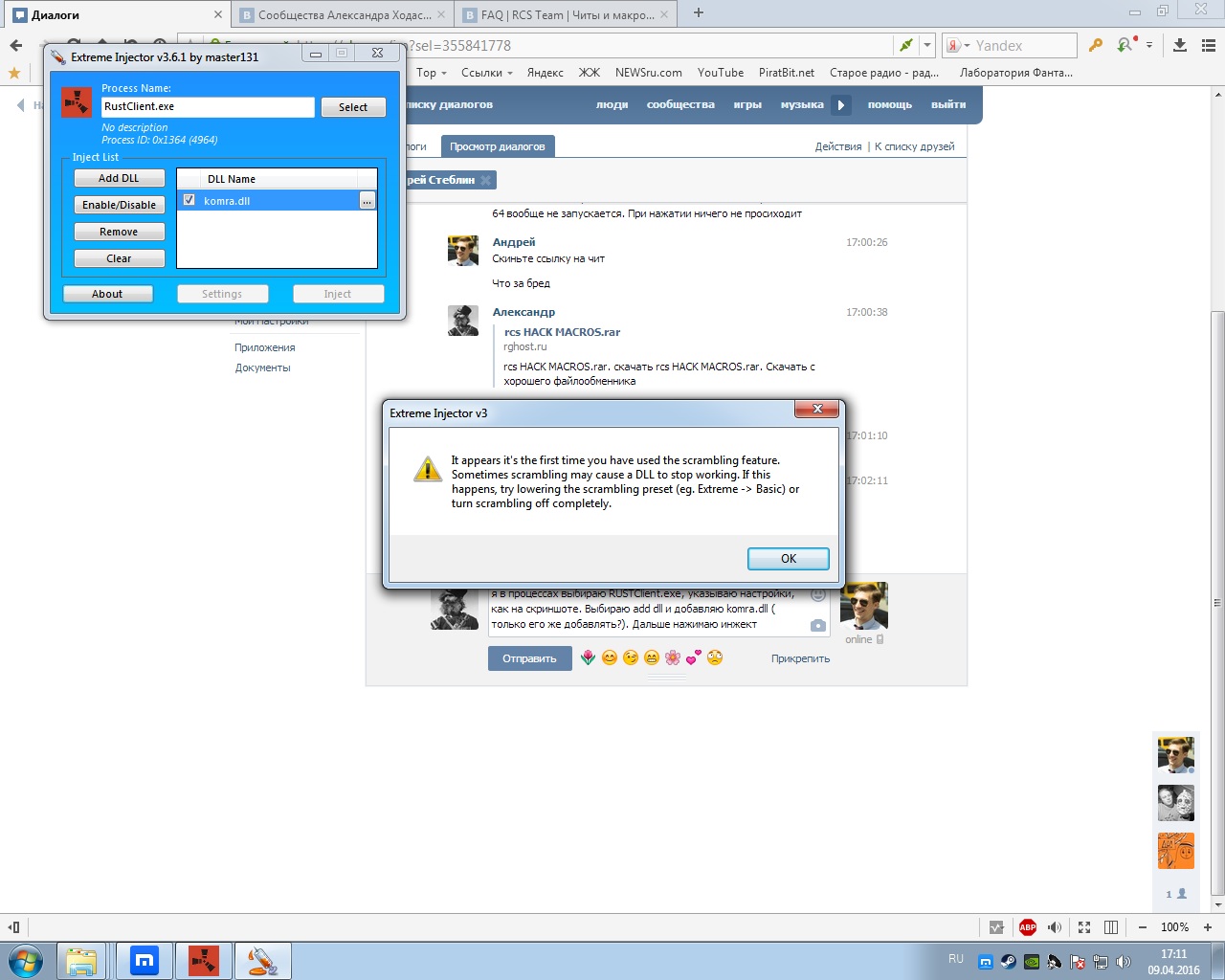
Task: Open the ellipsis options for komra.dll
Action: pos(367,201)
